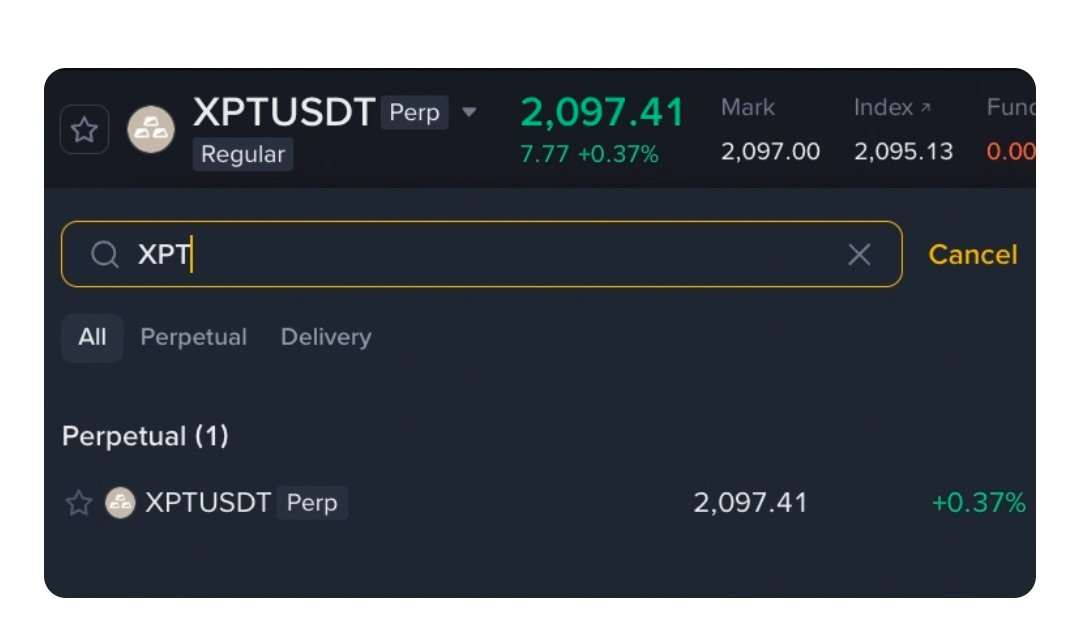Switch to the Perpetual tab
Viewport: 1080px width, 632px height.
click(x=193, y=337)
